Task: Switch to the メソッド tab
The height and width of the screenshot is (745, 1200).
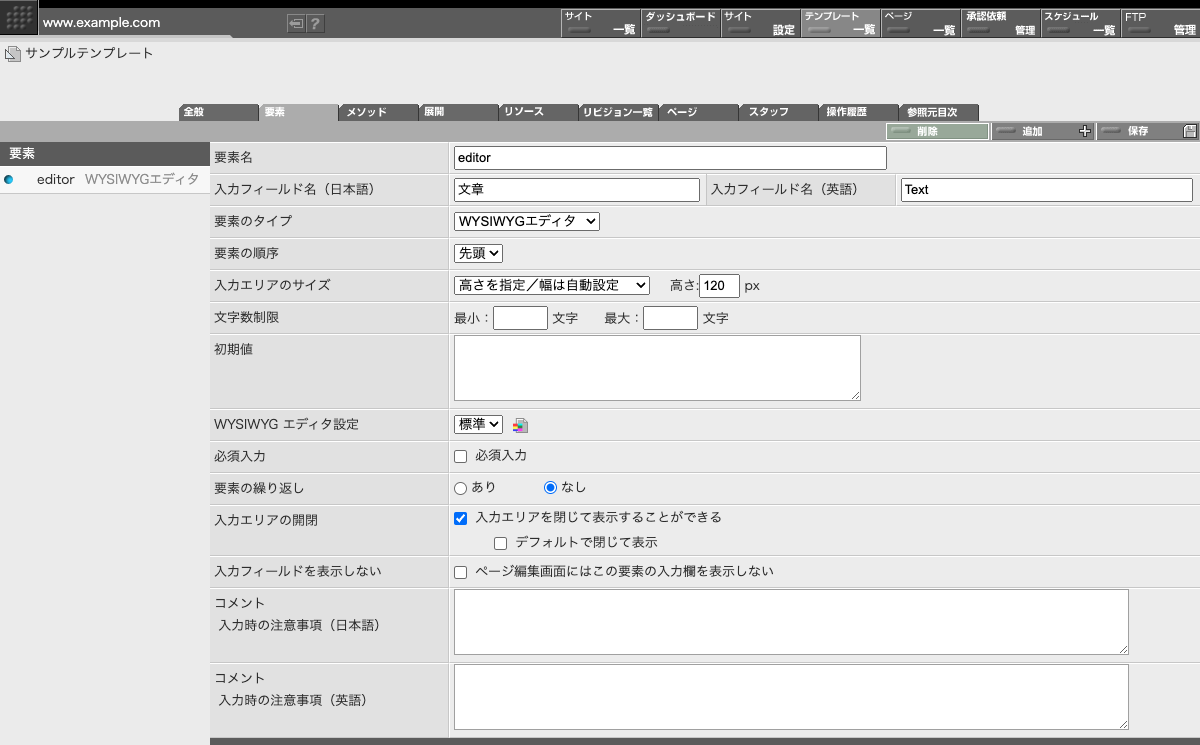Action: coord(378,111)
